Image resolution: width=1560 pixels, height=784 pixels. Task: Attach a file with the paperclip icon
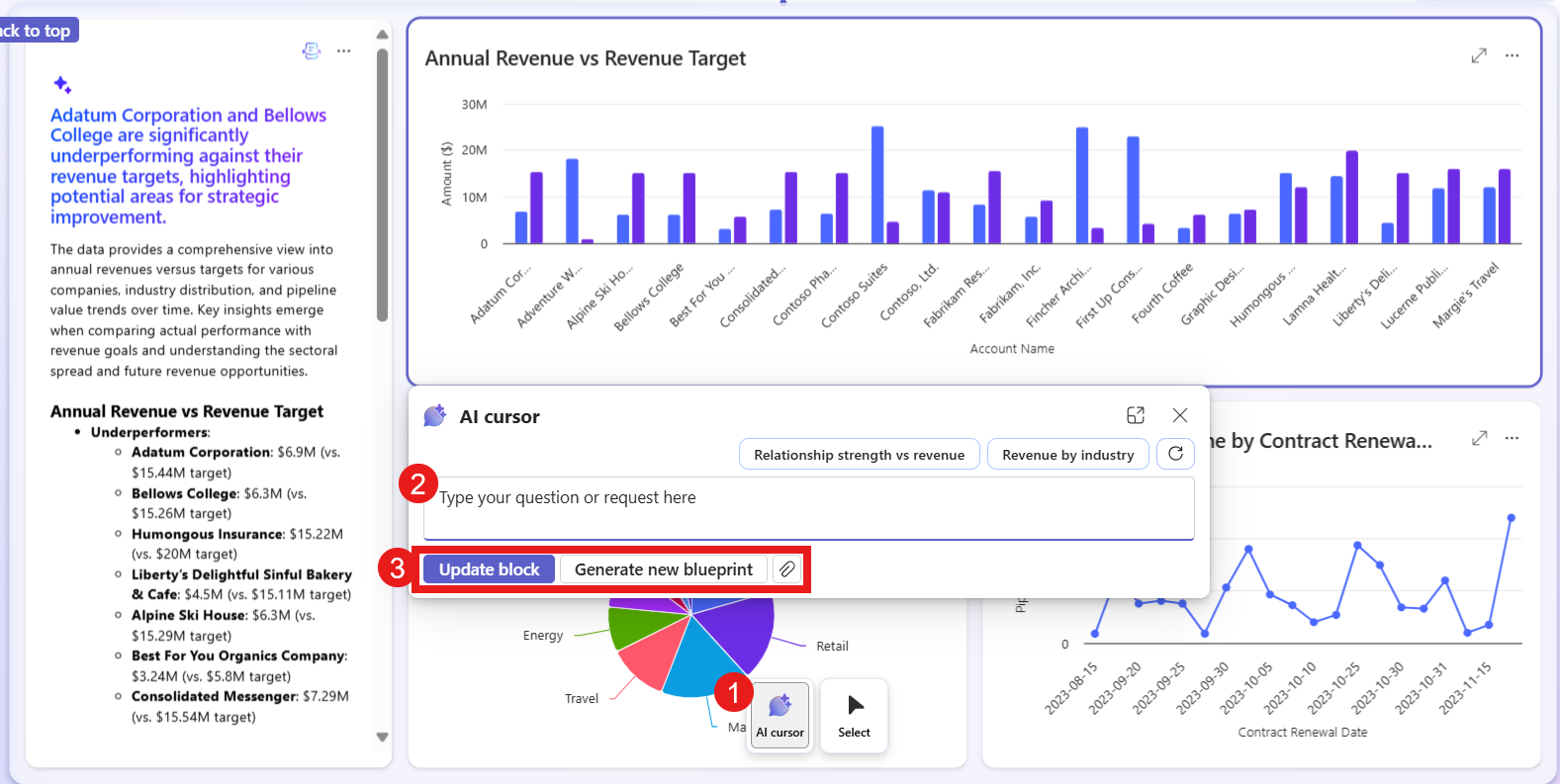click(x=786, y=569)
